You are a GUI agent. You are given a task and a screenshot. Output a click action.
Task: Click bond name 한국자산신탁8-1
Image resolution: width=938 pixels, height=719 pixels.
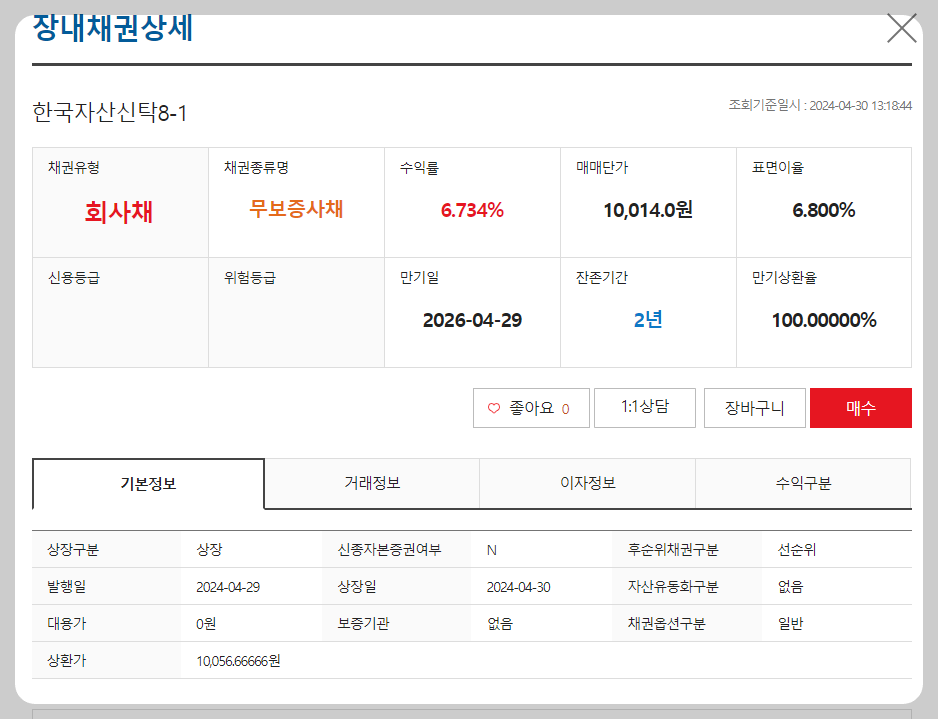pos(109,112)
